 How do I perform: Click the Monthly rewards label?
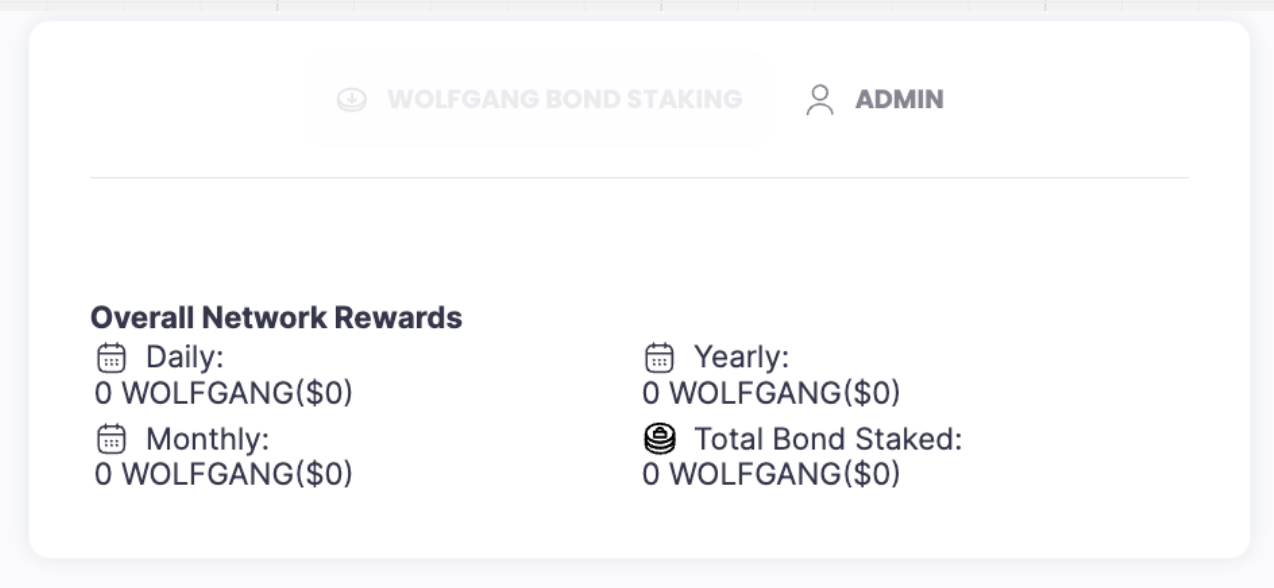207,439
